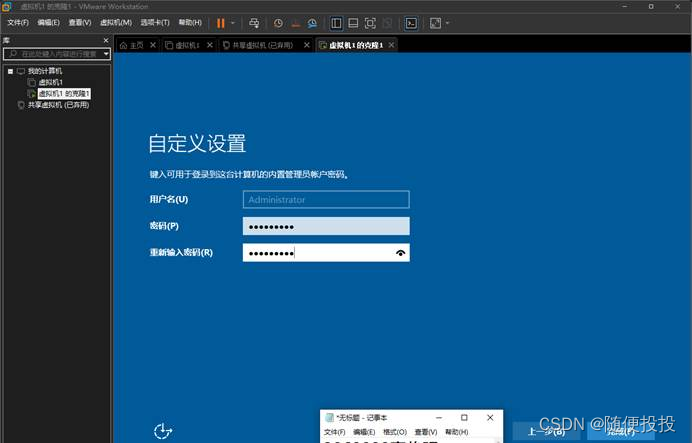This screenshot has width=692, height=443.
Task: Close the 共享虚拟机 (已弃用) tab
Action: click(307, 45)
